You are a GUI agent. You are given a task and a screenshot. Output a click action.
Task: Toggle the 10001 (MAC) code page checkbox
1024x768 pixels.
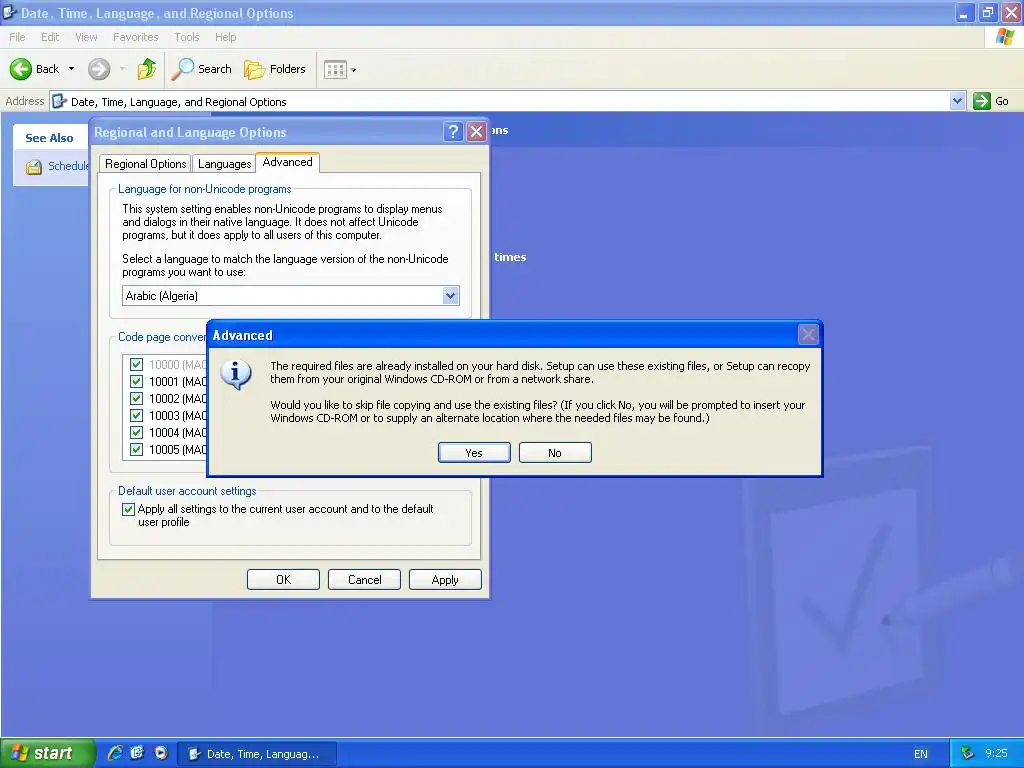[x=136, y=381]
